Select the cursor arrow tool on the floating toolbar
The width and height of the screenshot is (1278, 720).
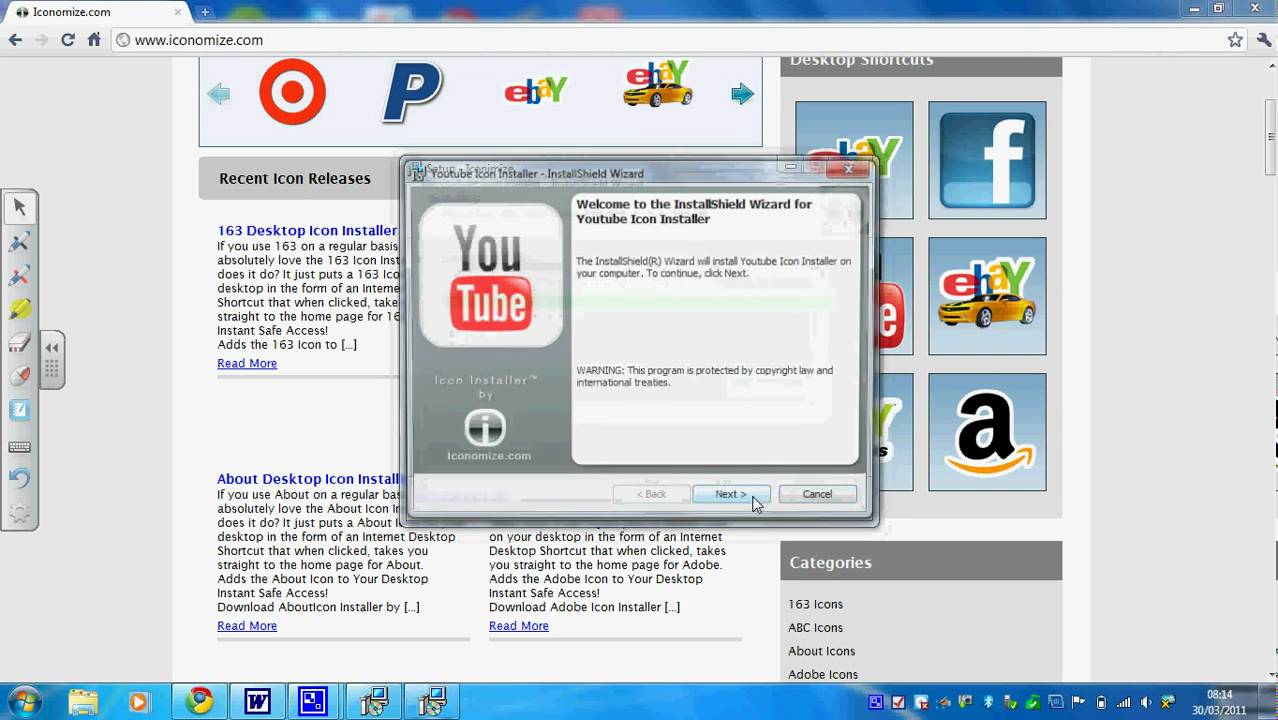click(20, 208)
